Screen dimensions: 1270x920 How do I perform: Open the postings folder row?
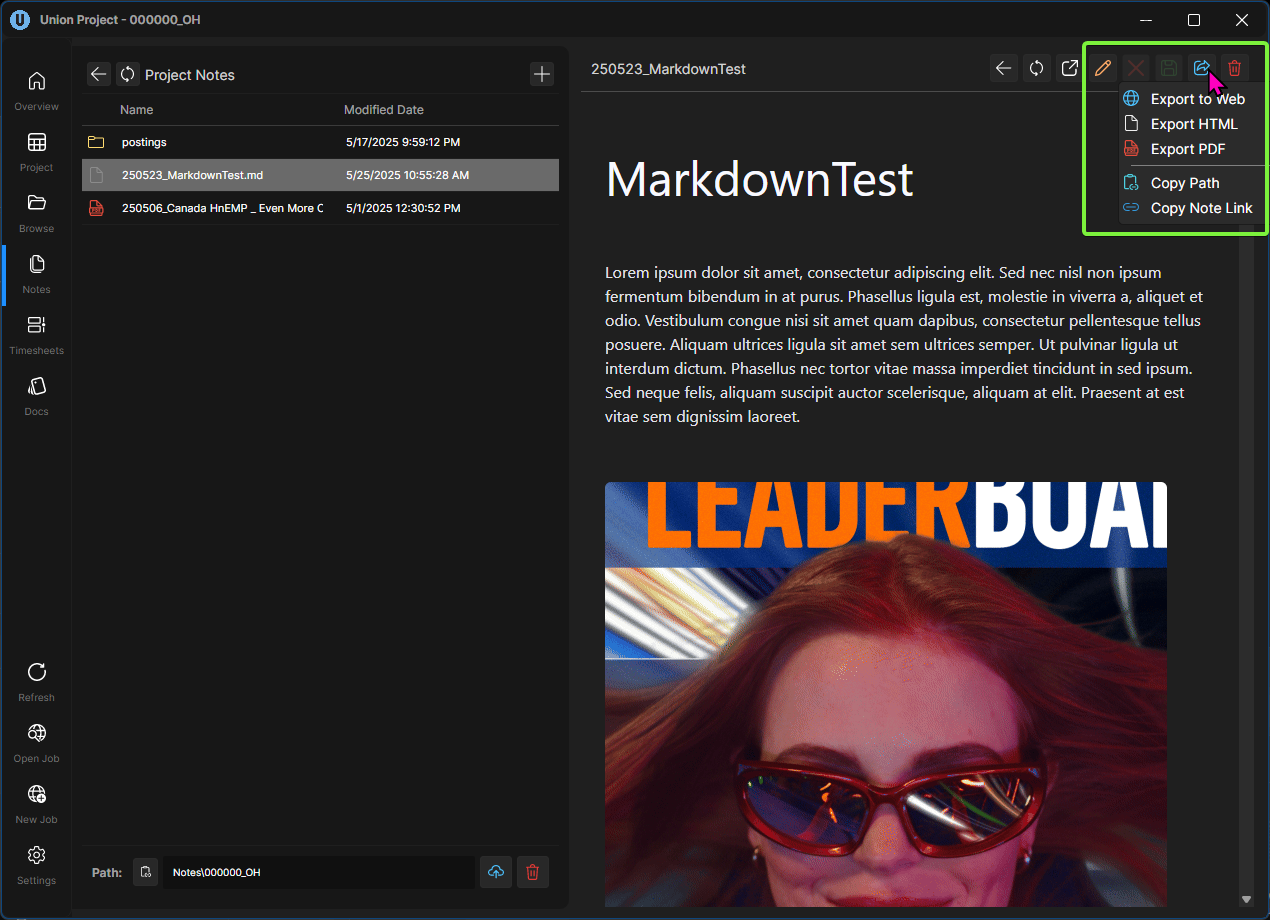tap(320, 142)
